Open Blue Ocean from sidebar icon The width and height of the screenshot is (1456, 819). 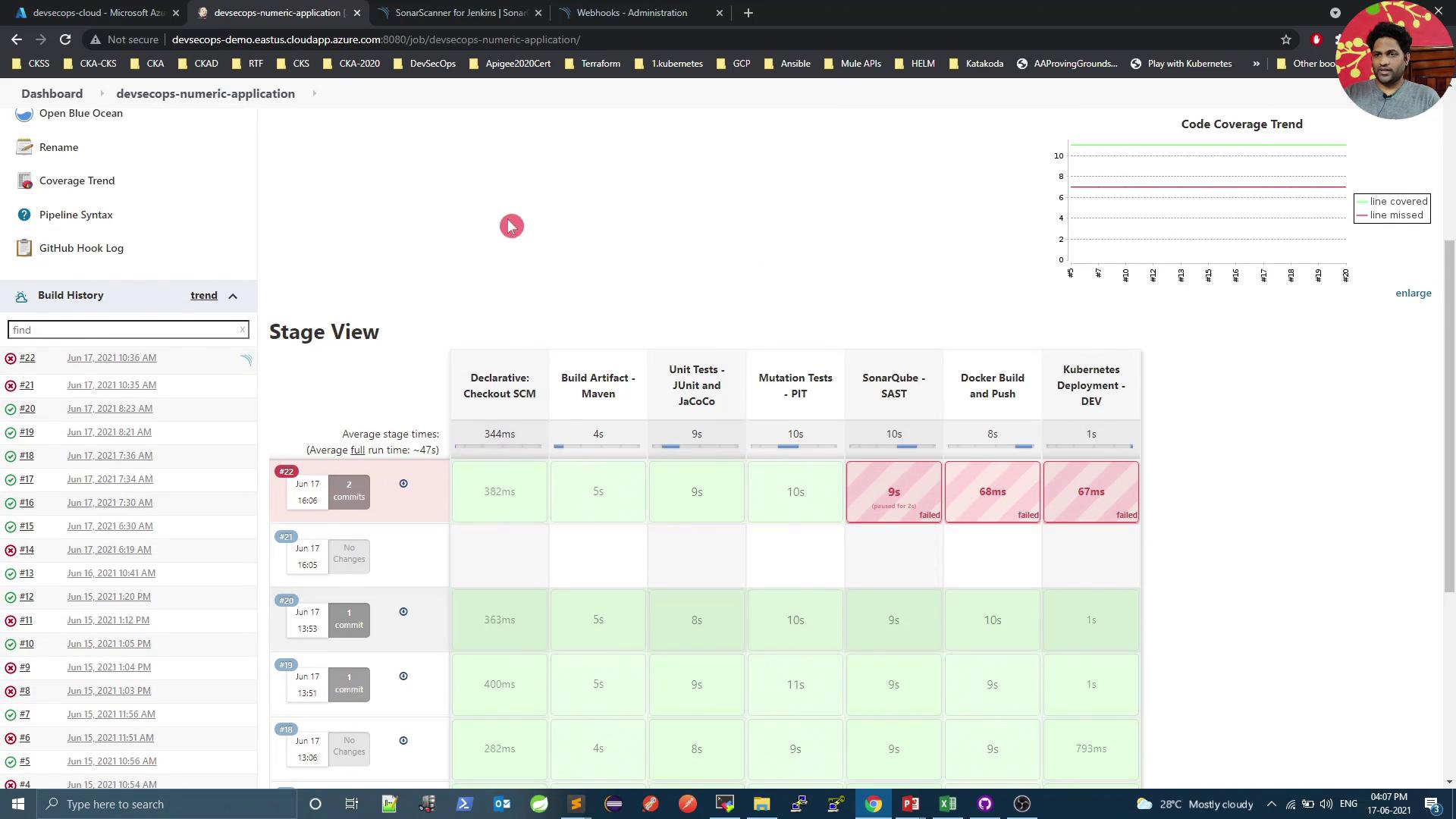pos(24,114)
